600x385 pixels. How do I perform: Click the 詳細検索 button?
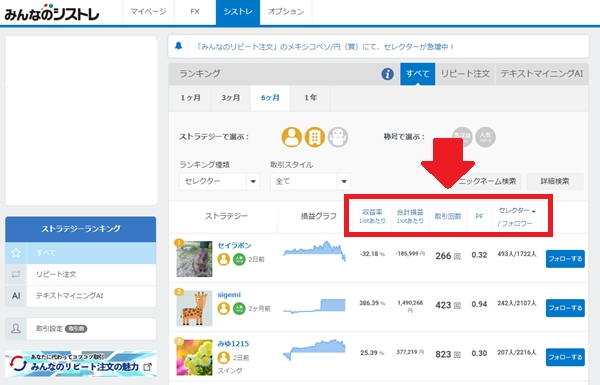pos(554,181)
